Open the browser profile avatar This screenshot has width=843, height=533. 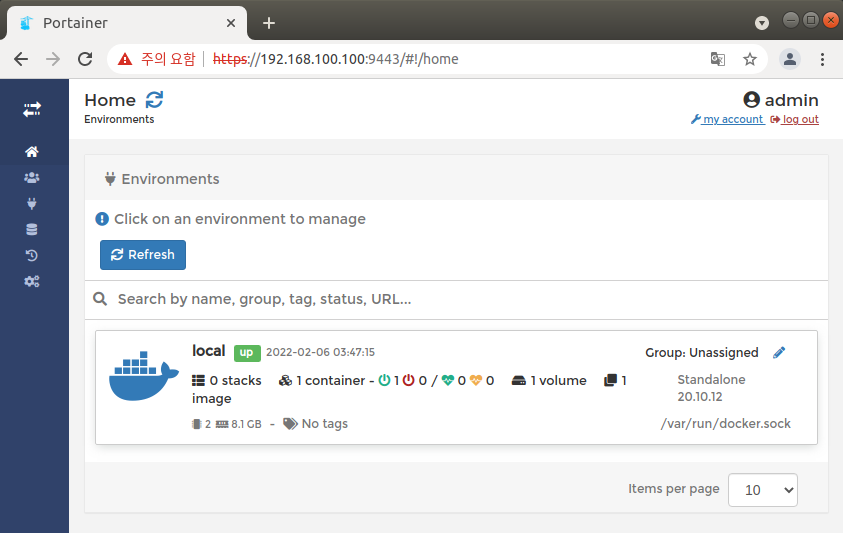(x=790, y=59)
